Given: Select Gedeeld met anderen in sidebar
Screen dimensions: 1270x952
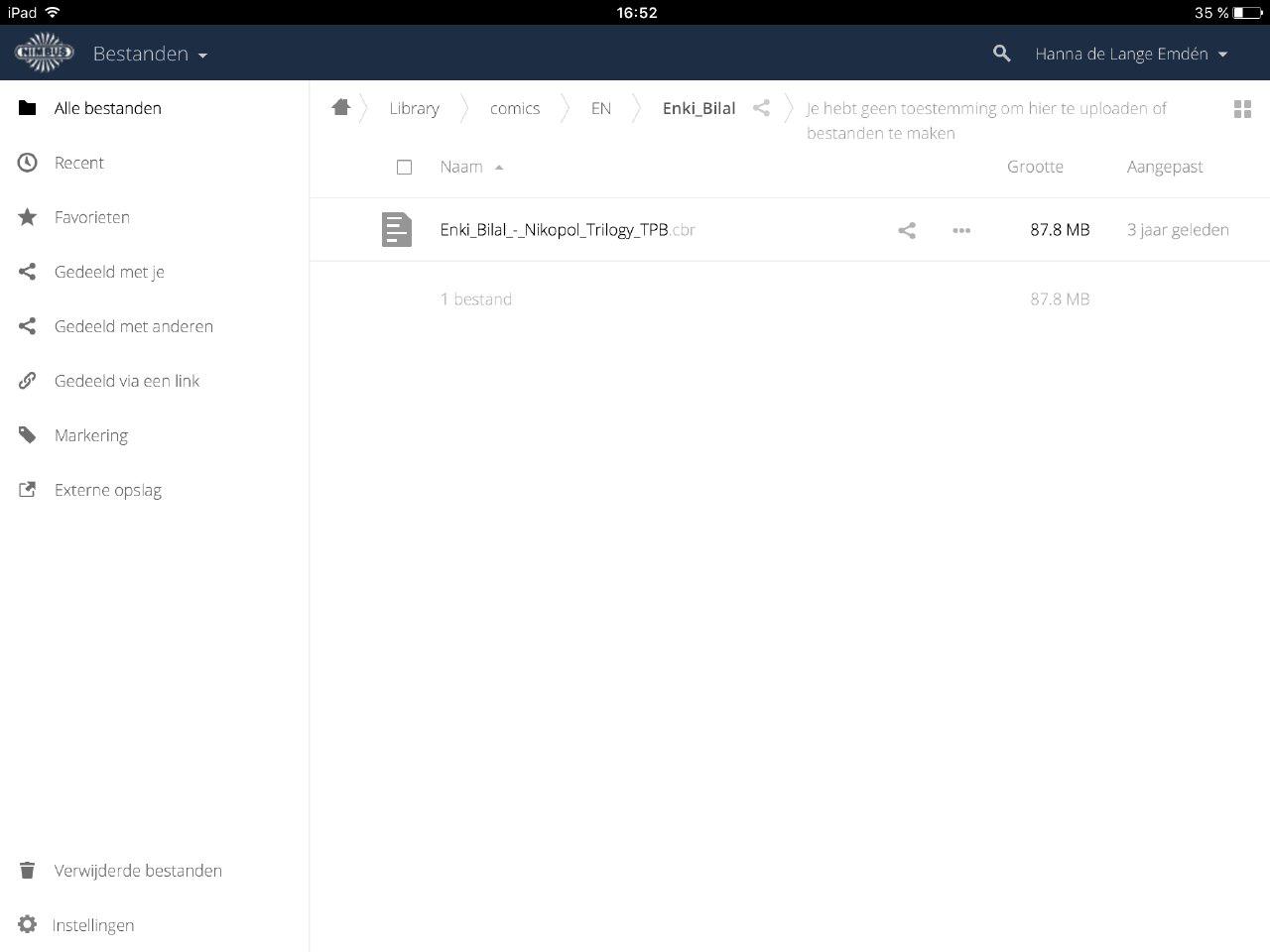Looking at the screenshot, I should (133, 326).
